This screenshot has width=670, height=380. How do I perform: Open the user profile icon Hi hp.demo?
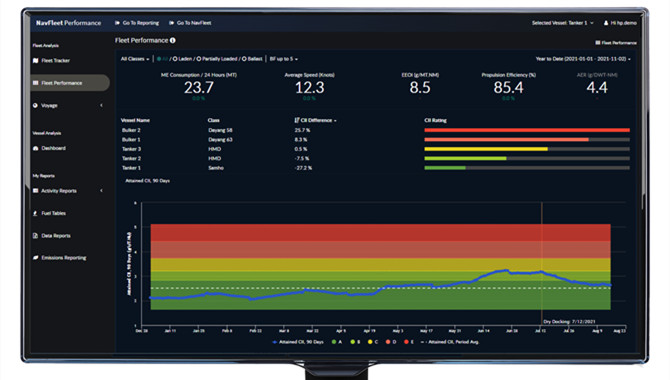[606, 23]
